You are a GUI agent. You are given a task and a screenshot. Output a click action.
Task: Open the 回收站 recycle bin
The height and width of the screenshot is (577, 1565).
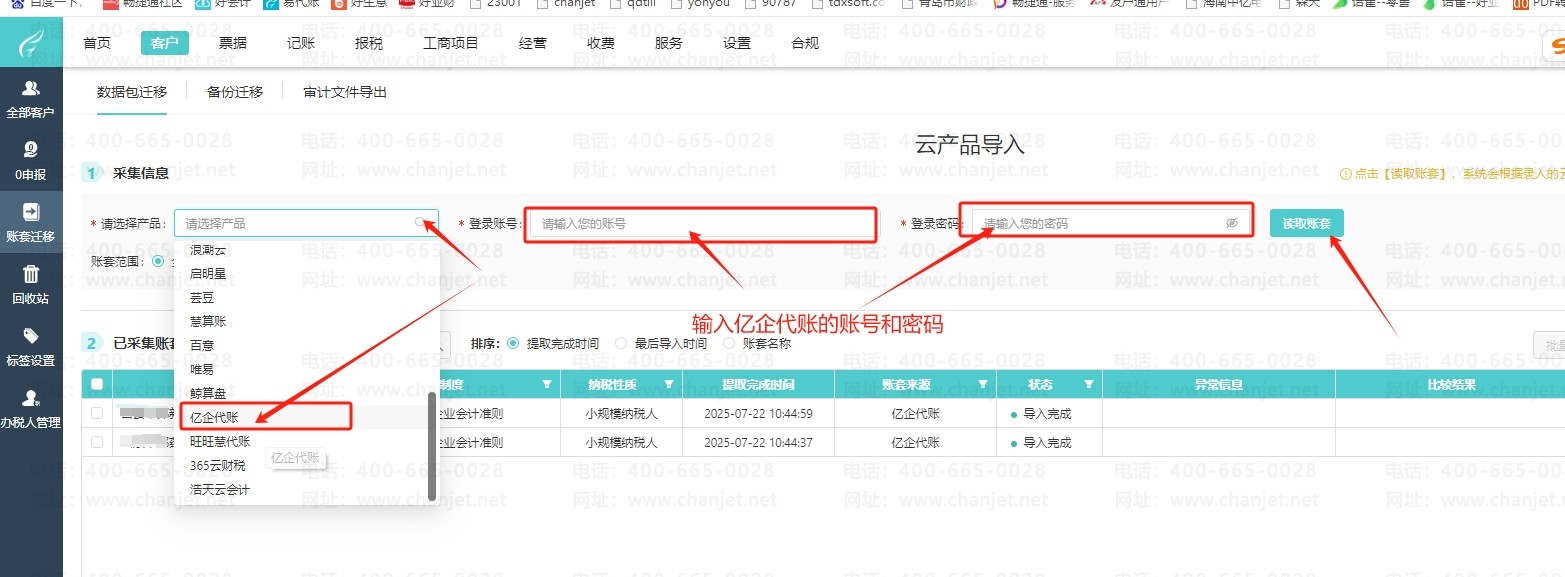tap(31, 285)
